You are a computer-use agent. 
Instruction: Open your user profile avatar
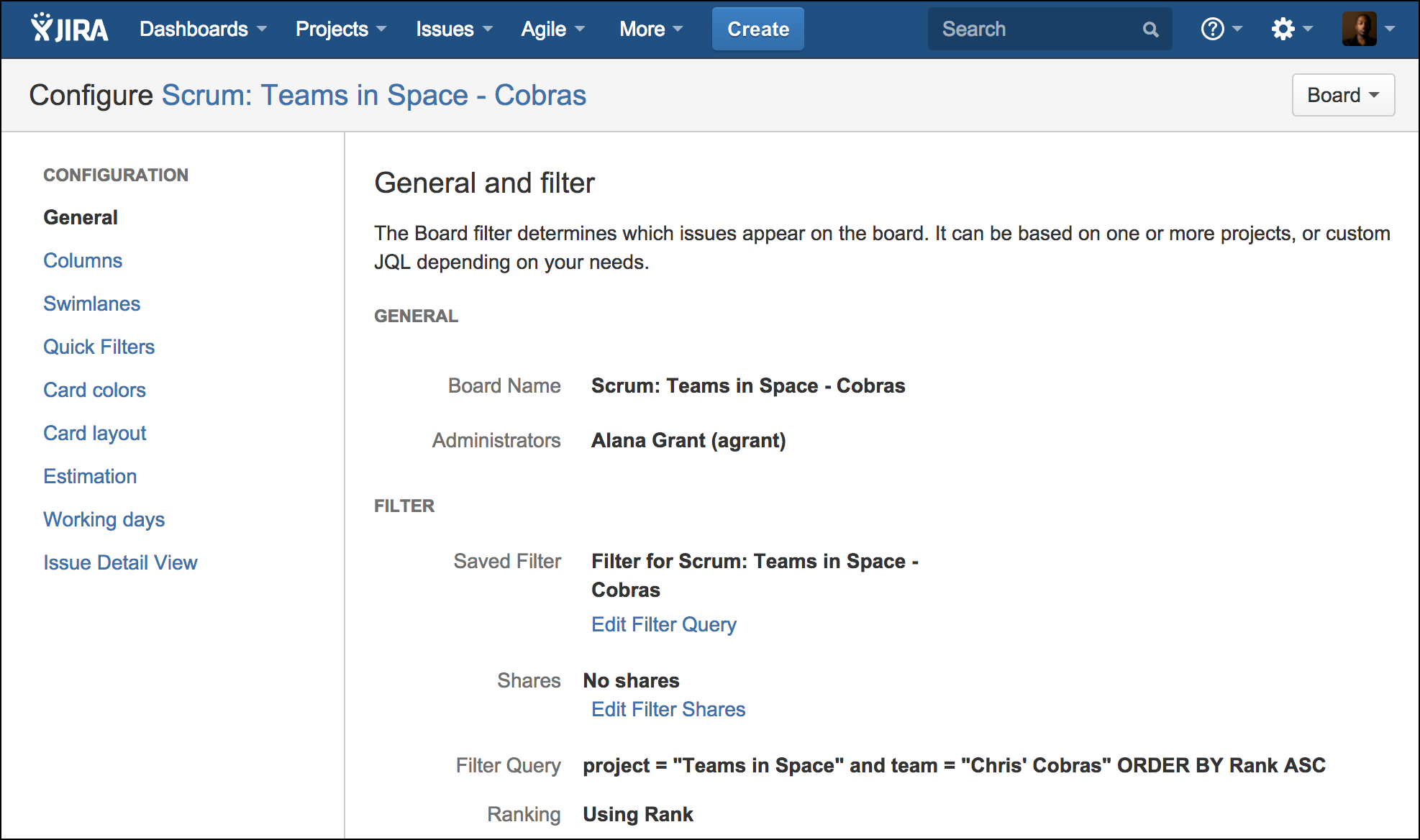(x=1358, y=29)
